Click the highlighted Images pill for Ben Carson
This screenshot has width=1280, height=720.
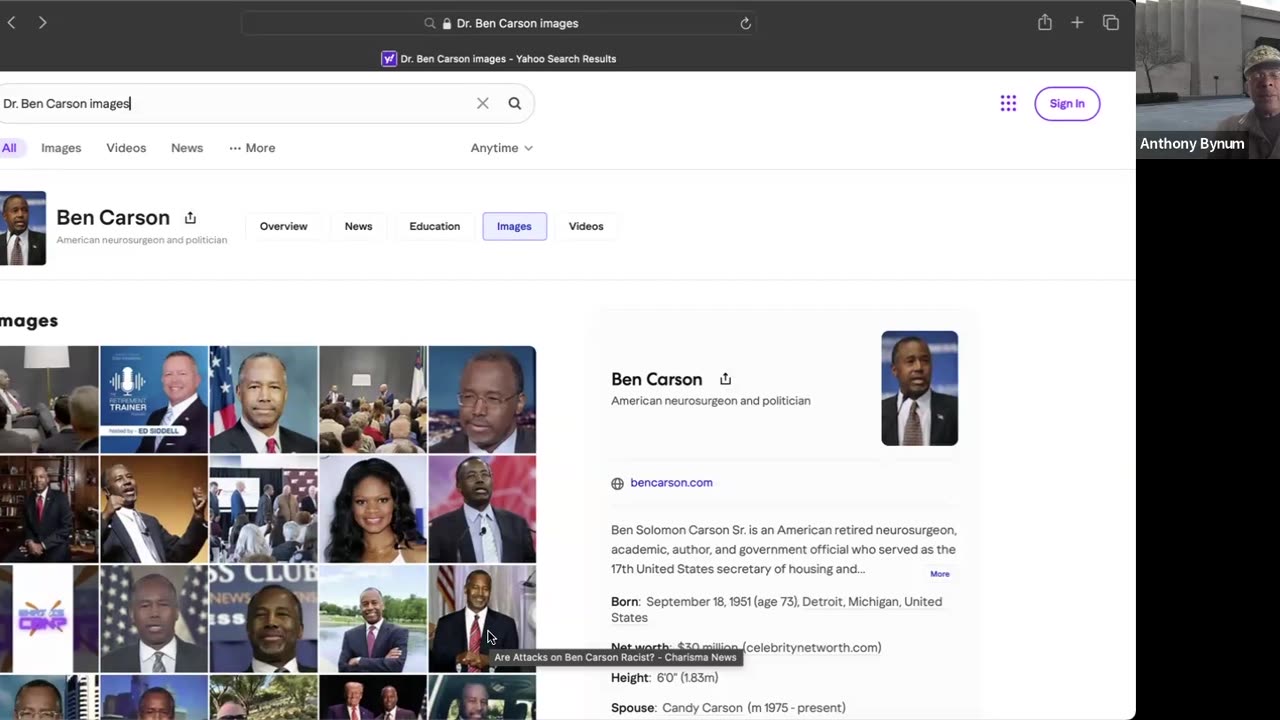tap(514, 226)
